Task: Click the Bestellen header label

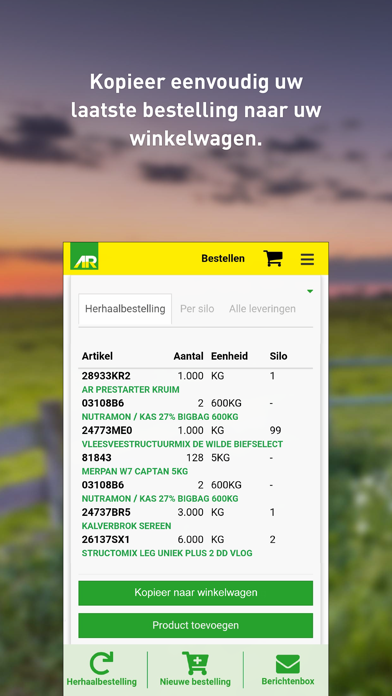Action: click(x=223, y=258)
